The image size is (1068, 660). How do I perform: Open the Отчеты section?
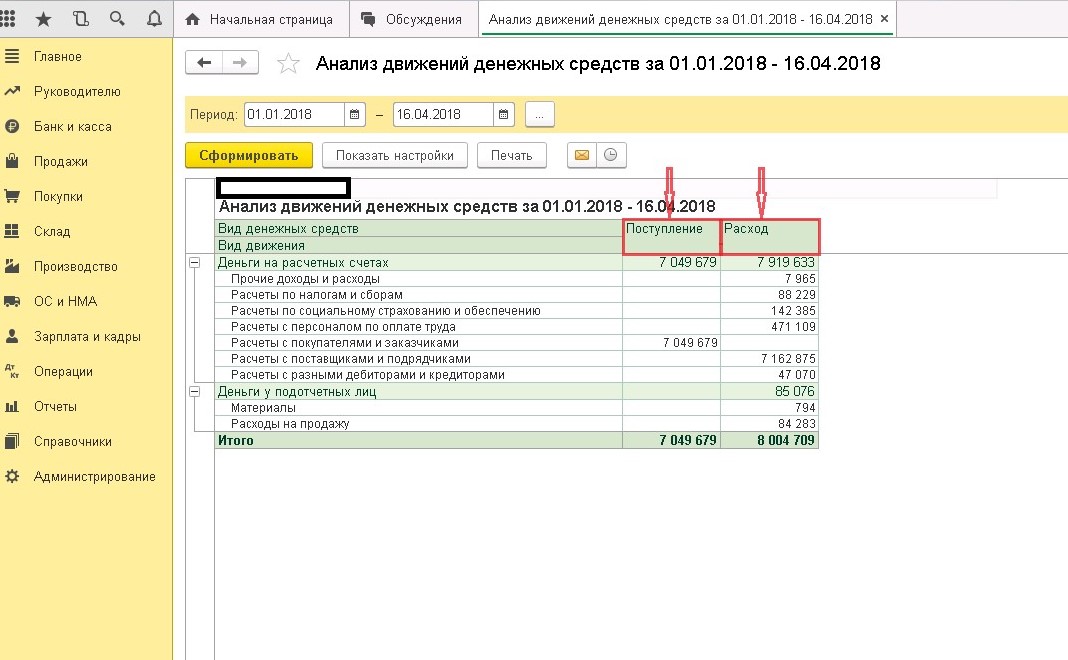(x=55, y=407)
